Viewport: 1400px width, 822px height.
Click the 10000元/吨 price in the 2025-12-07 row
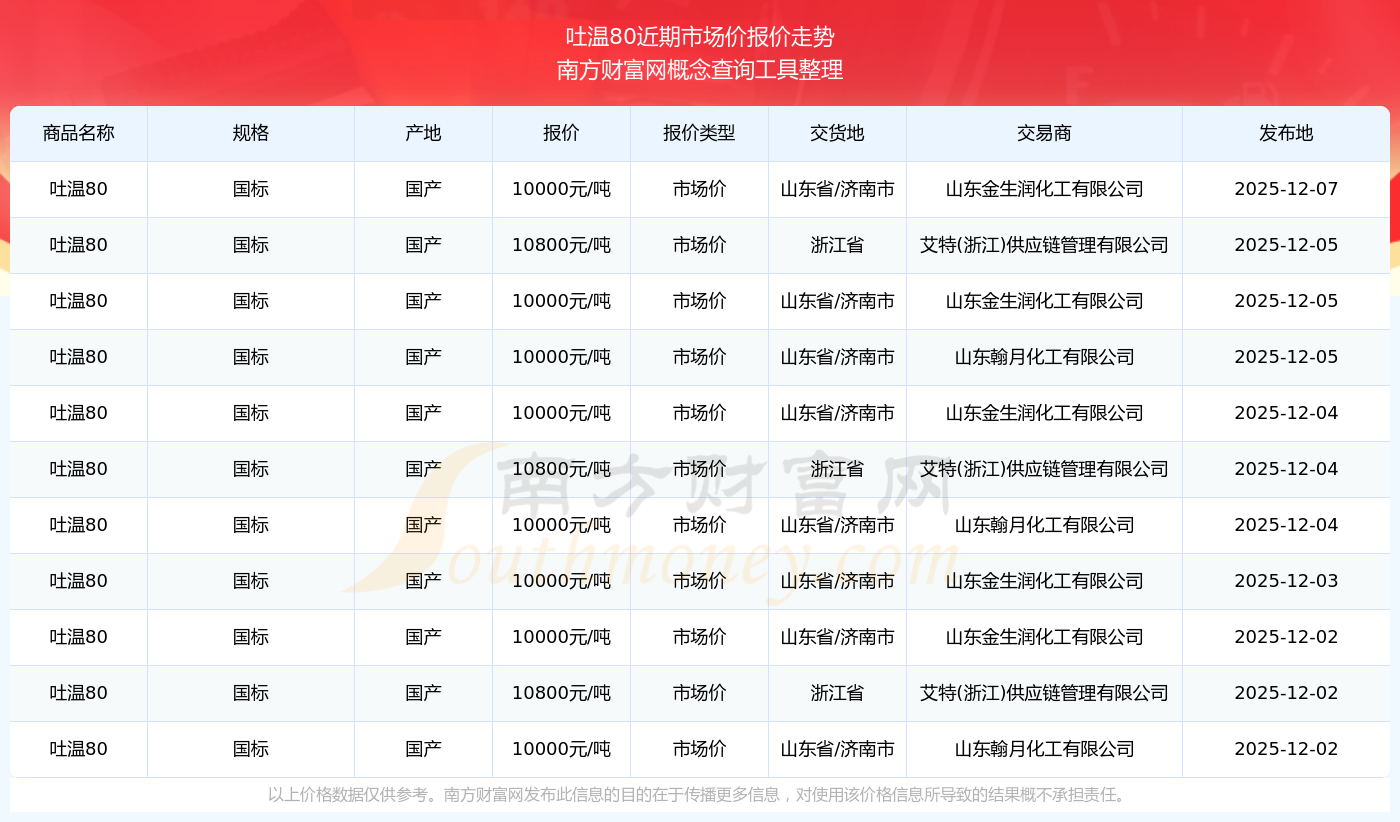(x=561, y=189)
